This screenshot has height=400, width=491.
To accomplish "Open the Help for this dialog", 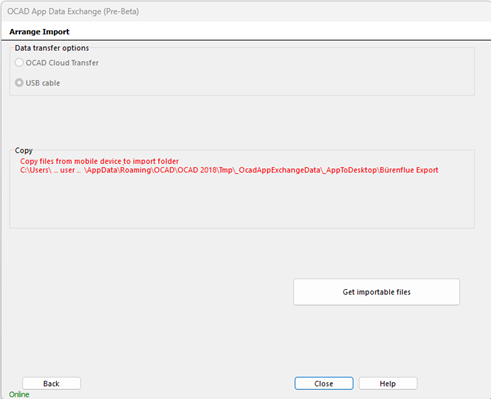I will [x=388, y=383].
